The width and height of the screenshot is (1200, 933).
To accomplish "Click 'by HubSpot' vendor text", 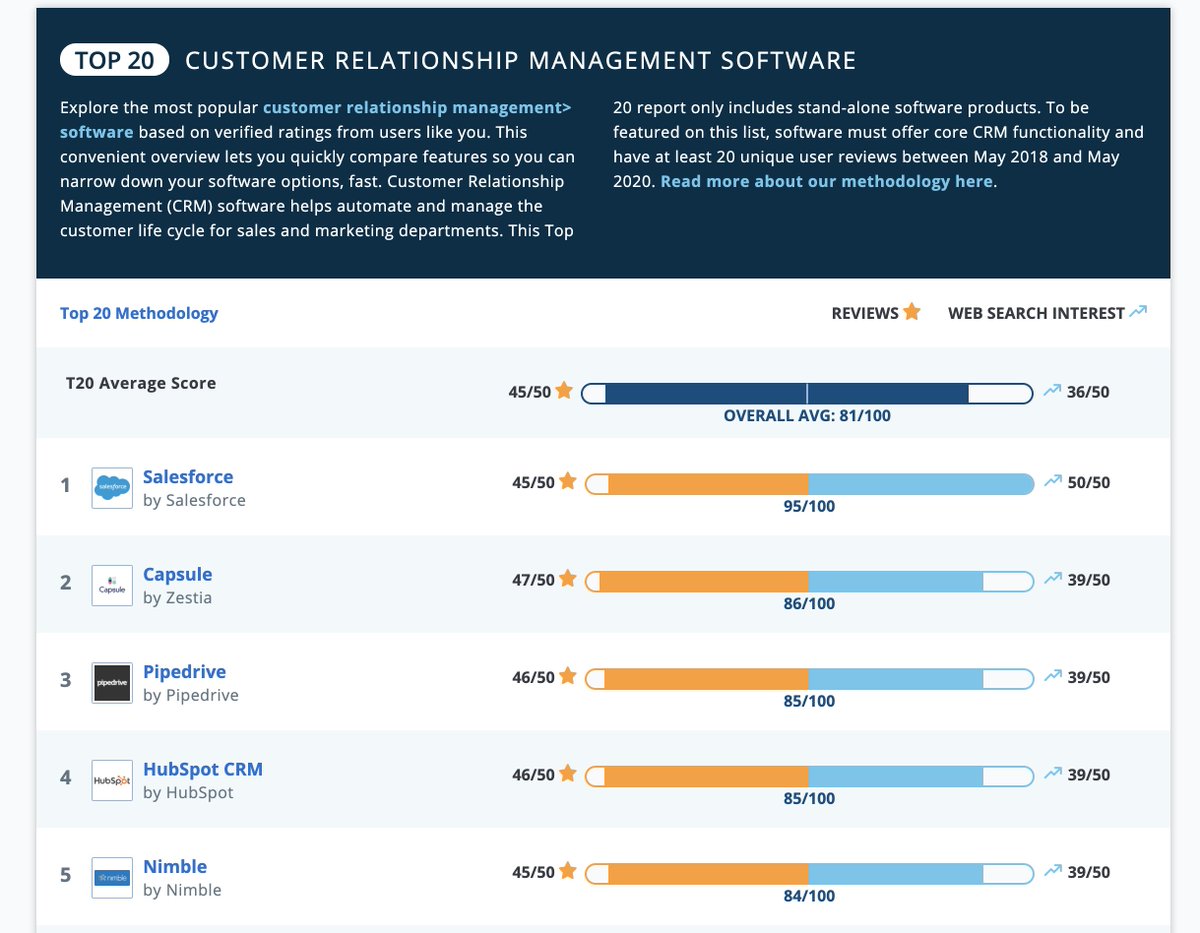I will point(188,793).
